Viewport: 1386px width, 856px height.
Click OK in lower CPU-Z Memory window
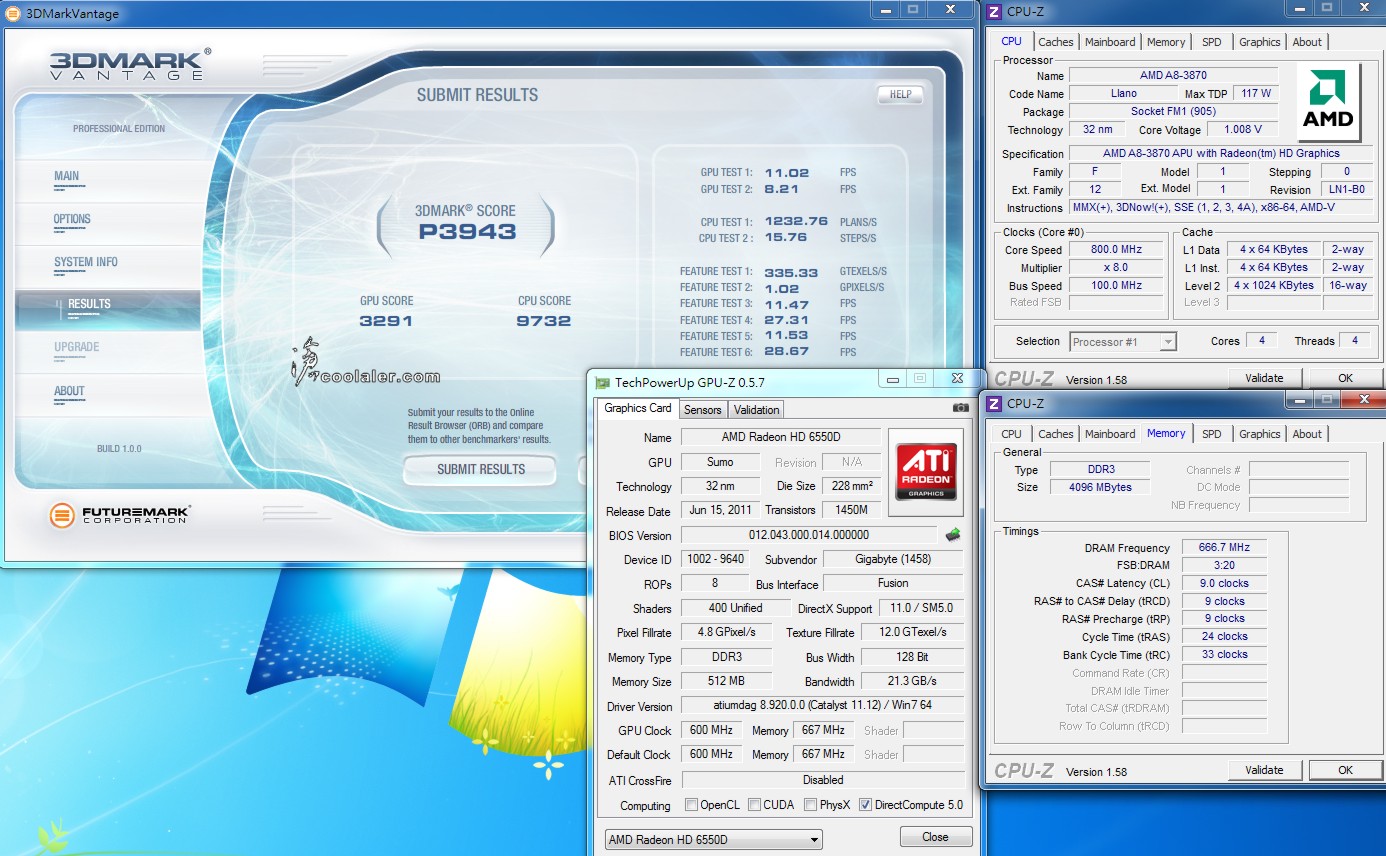pos(1345,770)
